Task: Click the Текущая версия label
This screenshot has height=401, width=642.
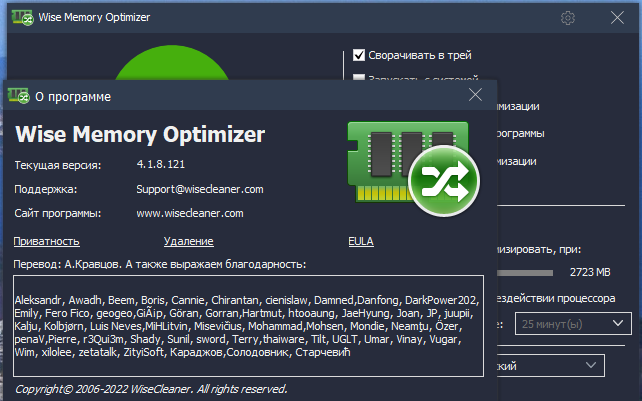Action: pyautogui.click(x=58, y=165)
